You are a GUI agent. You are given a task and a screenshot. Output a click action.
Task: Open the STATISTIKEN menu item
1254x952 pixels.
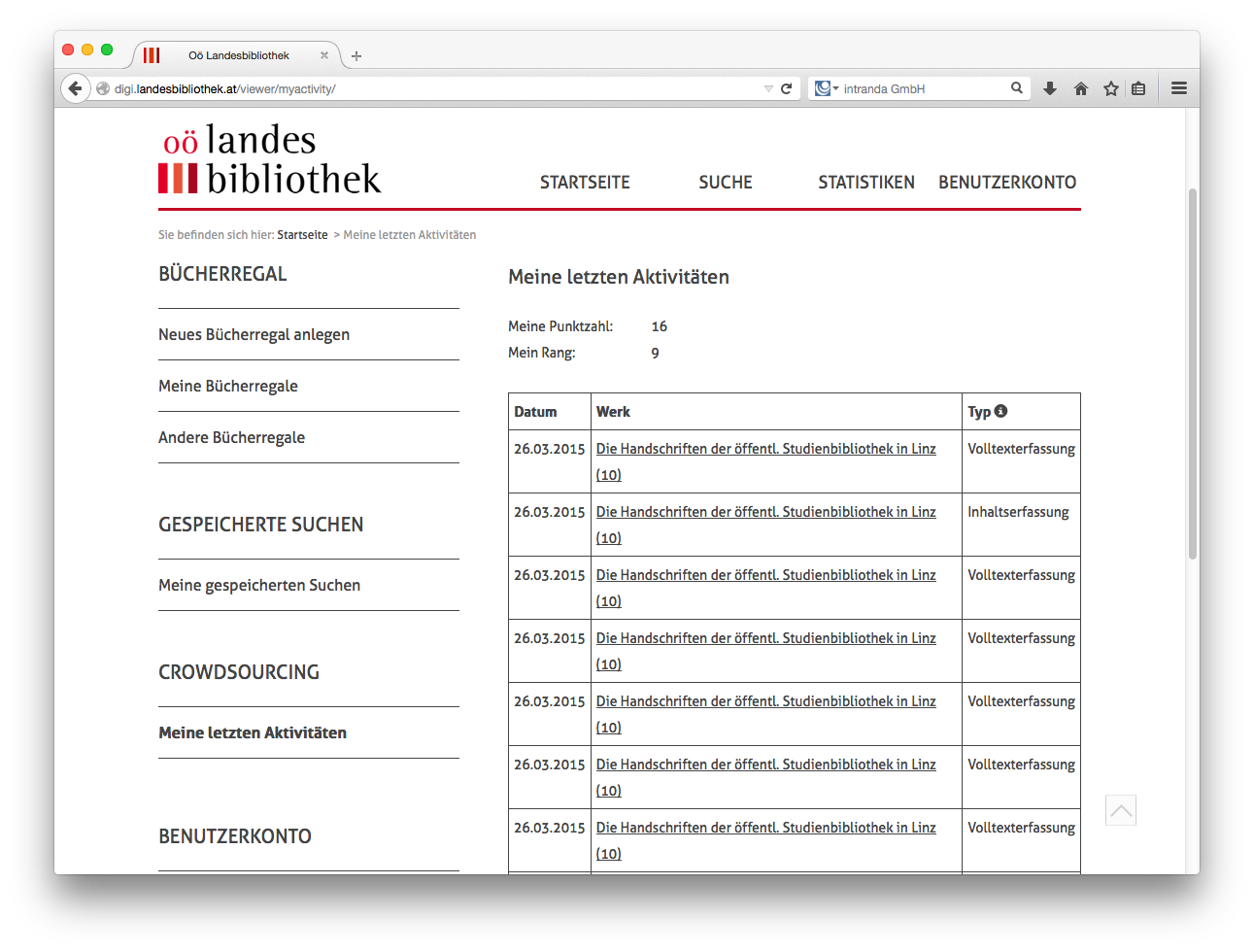point(866,183)
